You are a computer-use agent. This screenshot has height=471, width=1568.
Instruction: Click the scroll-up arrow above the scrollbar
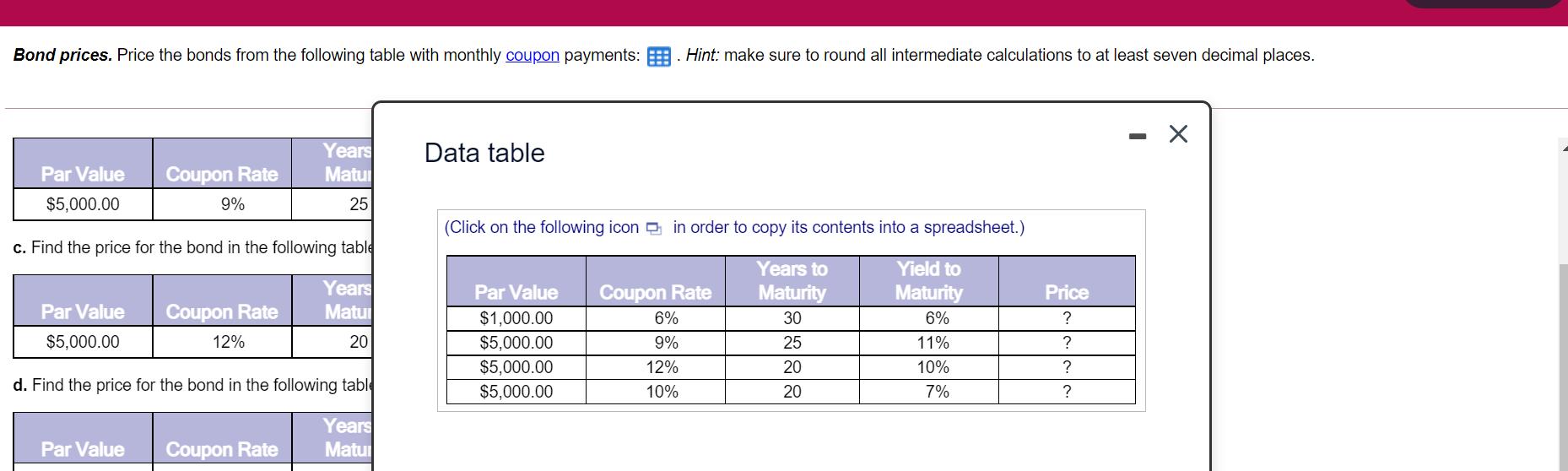pos(1564,148)
